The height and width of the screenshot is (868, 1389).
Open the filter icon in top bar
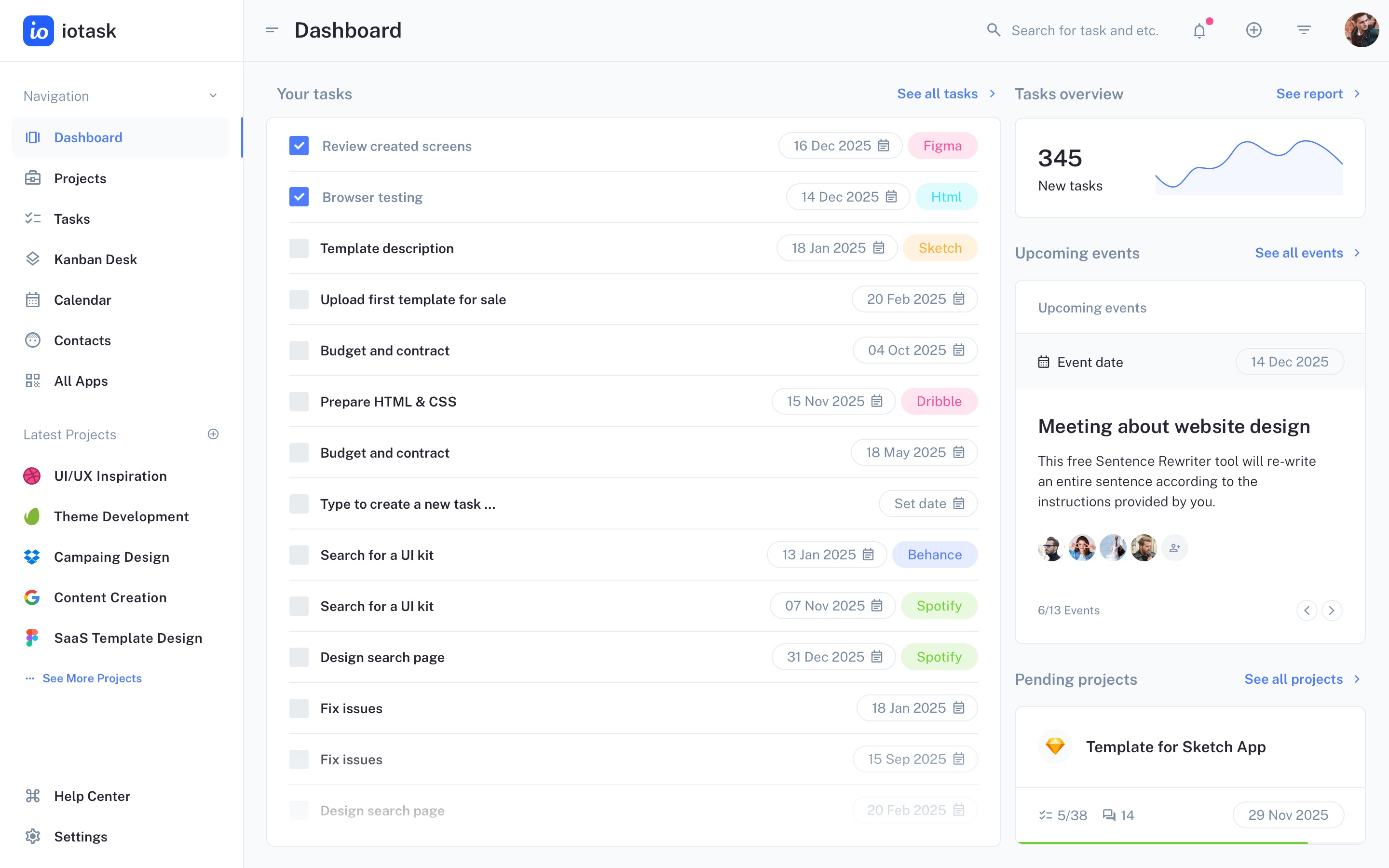(1304, 30)
